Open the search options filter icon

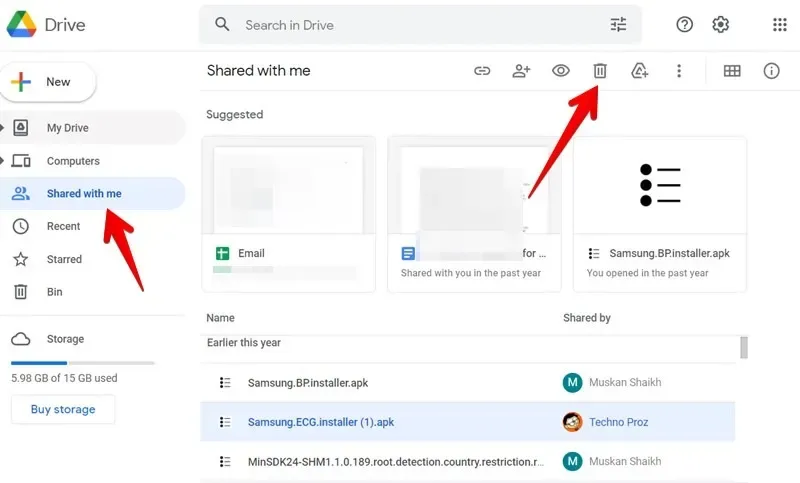pyautogui.click(x=618, y=24)
